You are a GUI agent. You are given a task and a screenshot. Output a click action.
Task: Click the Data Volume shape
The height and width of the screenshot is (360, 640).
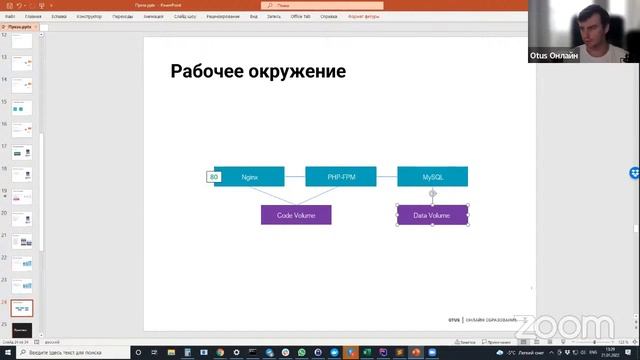point(433,215)
